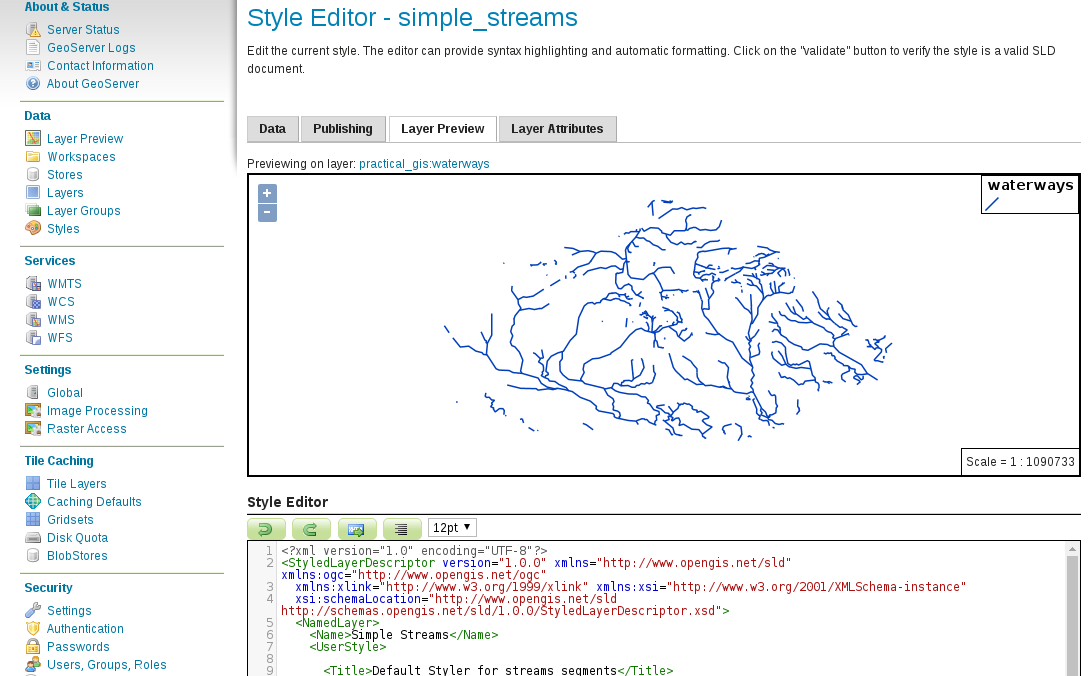Image resolution: width=1091 pixels, height=676 pixels.
Task: Zoom out on the map preview
Action: pos(267,212)
